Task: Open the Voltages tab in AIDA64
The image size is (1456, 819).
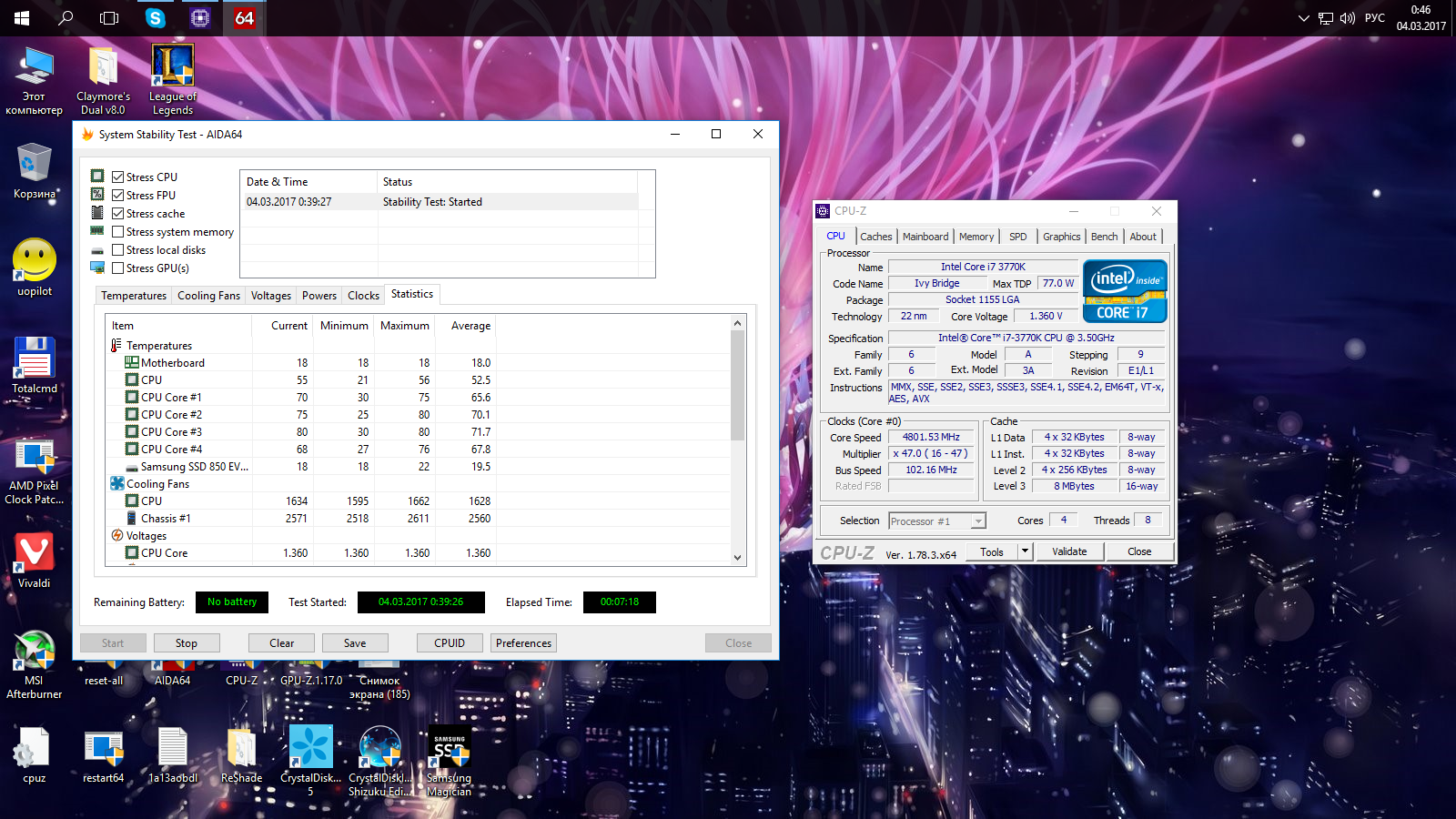Action: coord(271,296)
